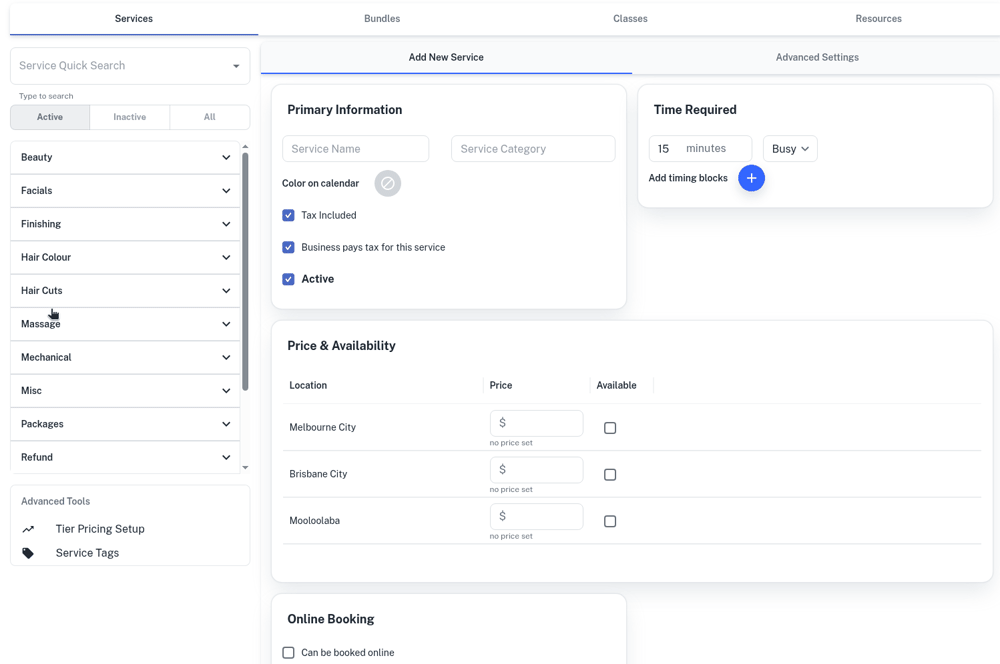Image resolution: width=1000 pixels, height=664 pixels.
Task: Toggle Business pays tax for this service
Action: [288, 247]
